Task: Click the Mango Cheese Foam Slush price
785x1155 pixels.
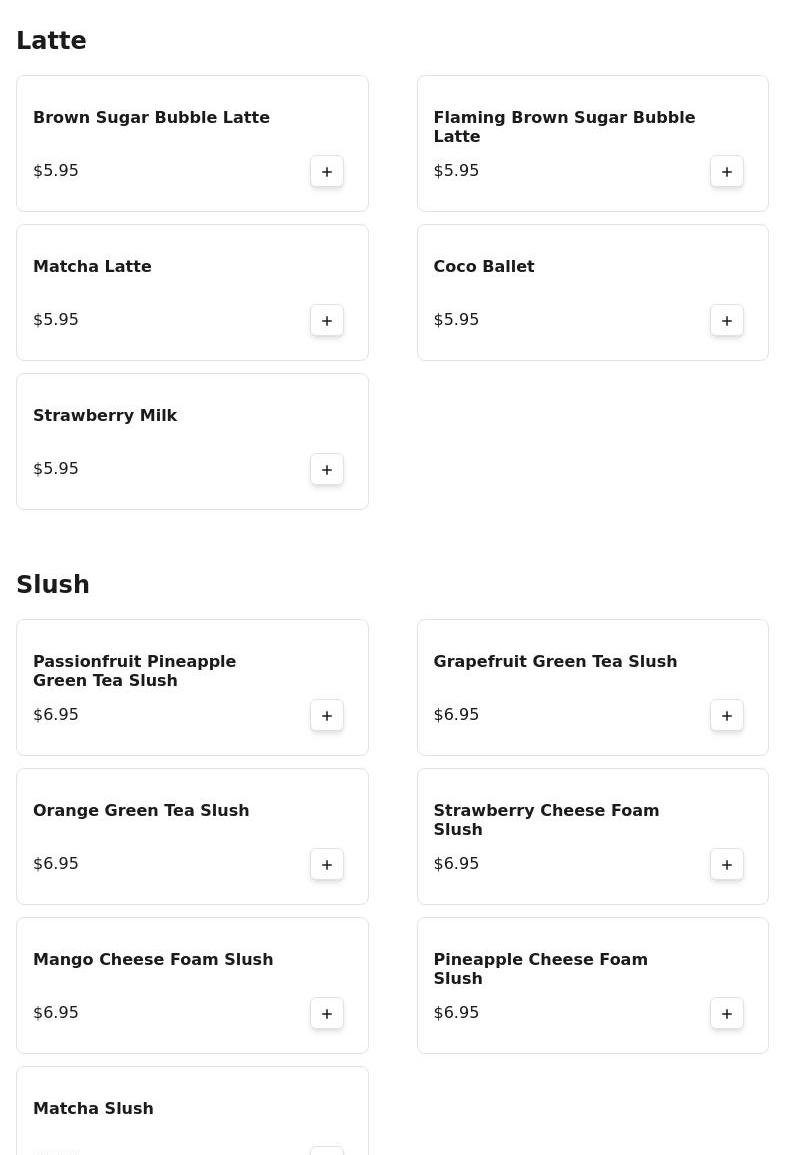Action: coord(56,1012)
